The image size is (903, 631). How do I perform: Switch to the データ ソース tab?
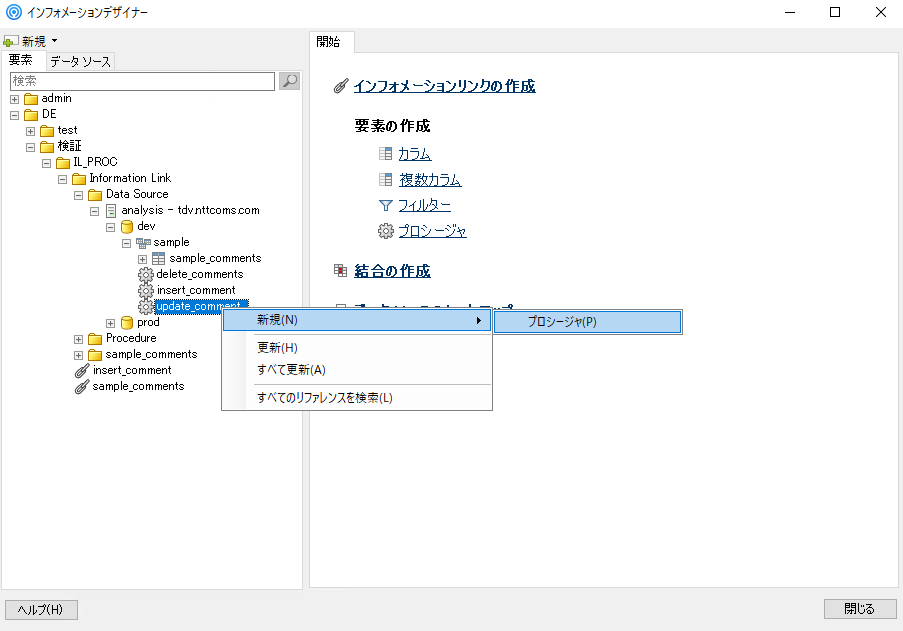coord(80,61)
